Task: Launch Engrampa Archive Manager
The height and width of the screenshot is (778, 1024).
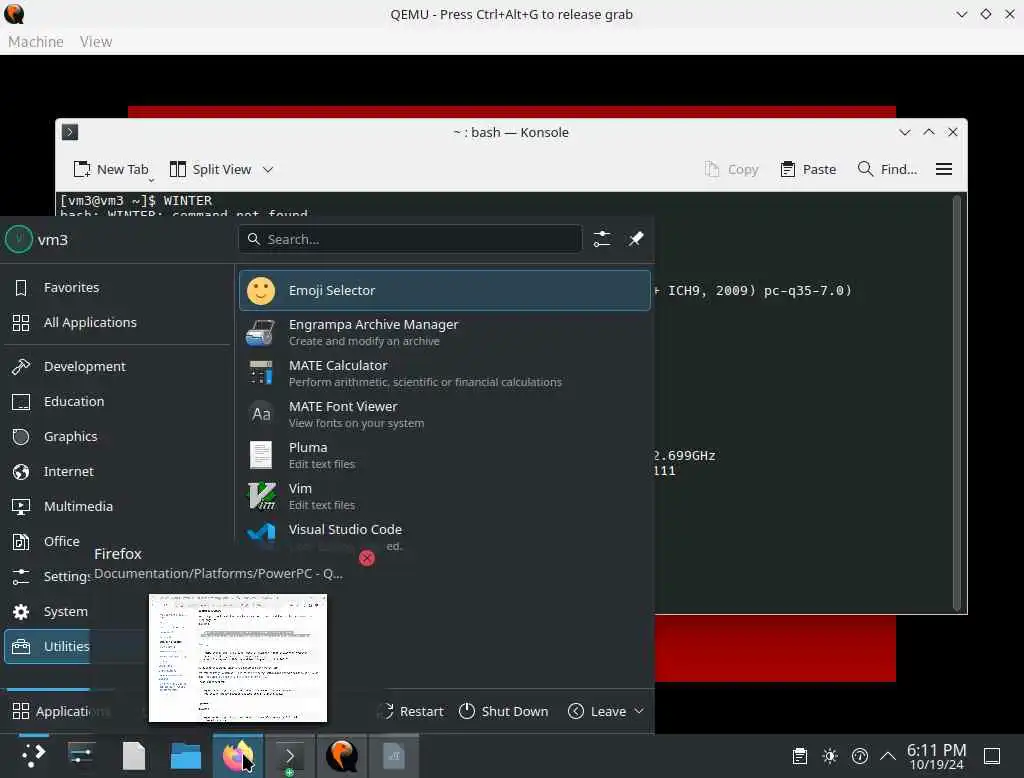Action: pyautogui.click(x=445, y=332)
